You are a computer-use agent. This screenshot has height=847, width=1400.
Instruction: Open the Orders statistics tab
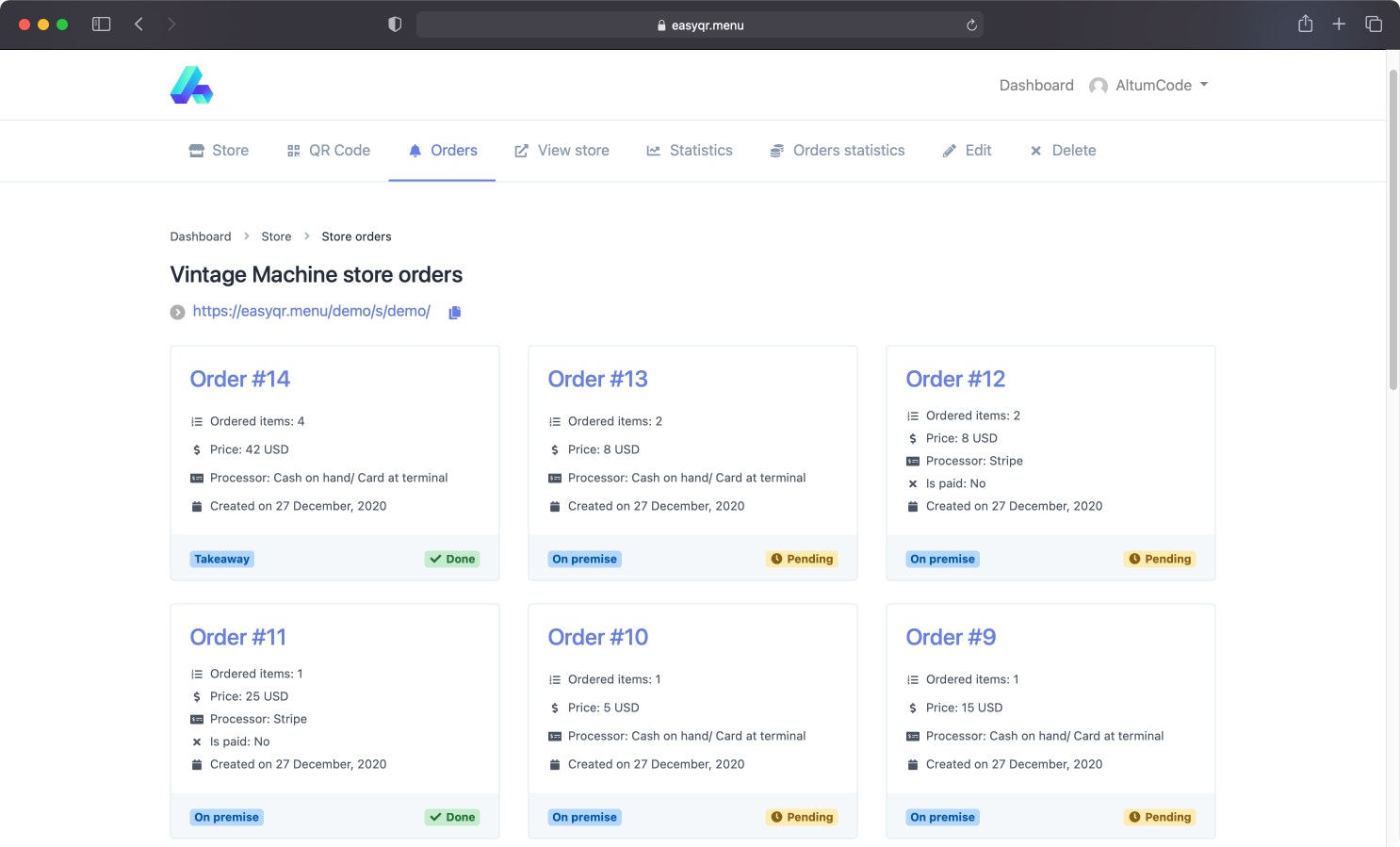(x=838, y=151)
